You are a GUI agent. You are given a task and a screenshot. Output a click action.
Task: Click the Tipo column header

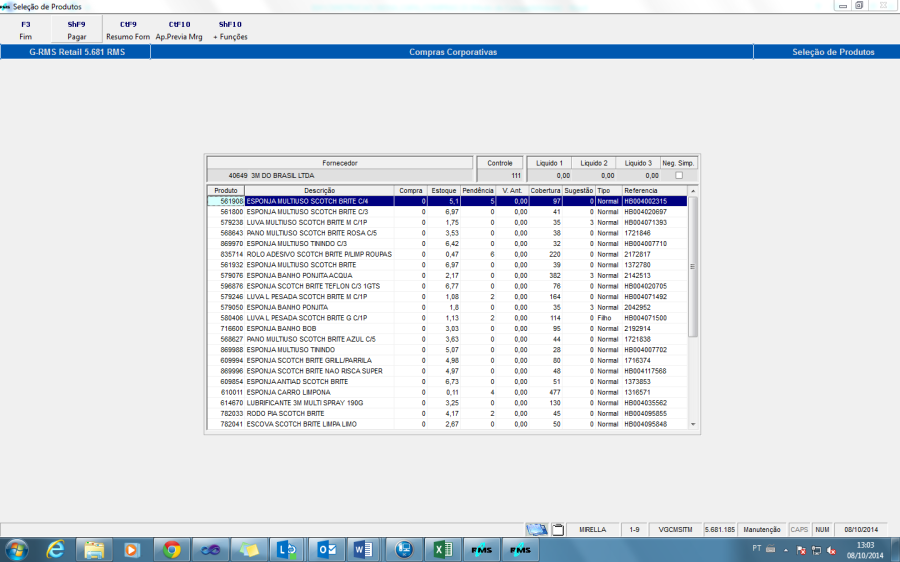(608, 191)
